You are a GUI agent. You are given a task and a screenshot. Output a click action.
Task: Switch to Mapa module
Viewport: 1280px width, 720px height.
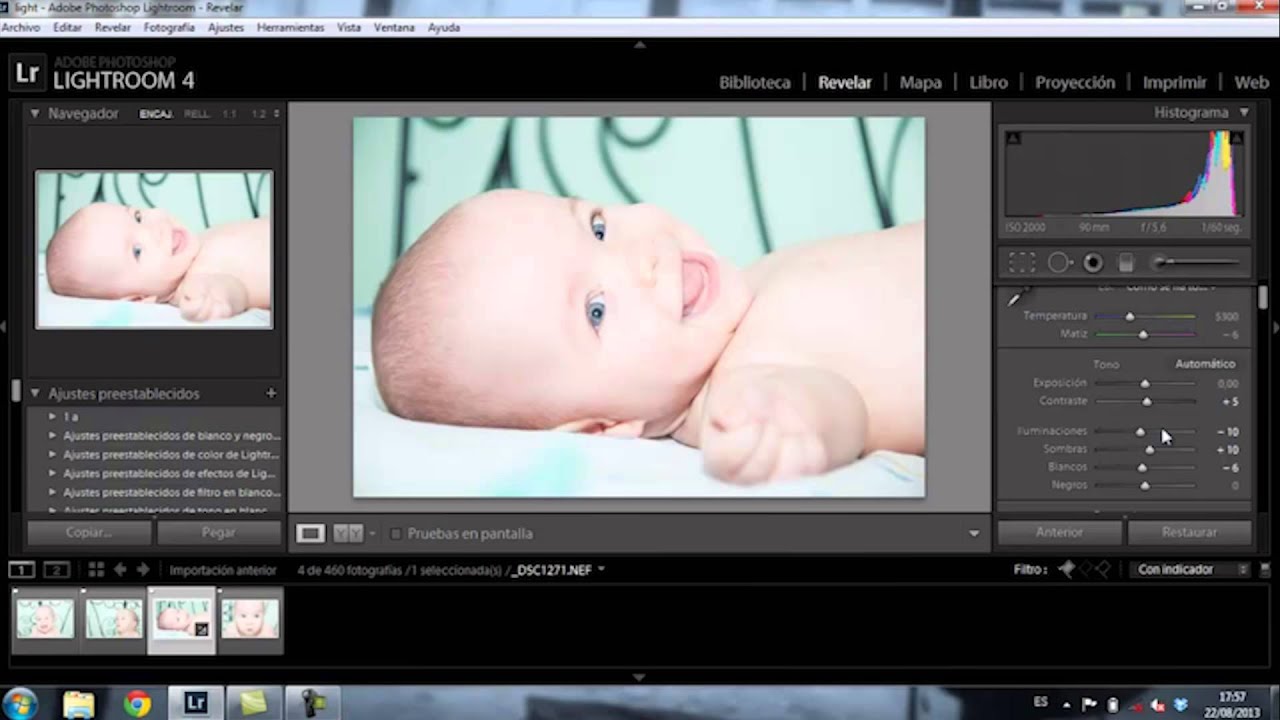point(920,83)
